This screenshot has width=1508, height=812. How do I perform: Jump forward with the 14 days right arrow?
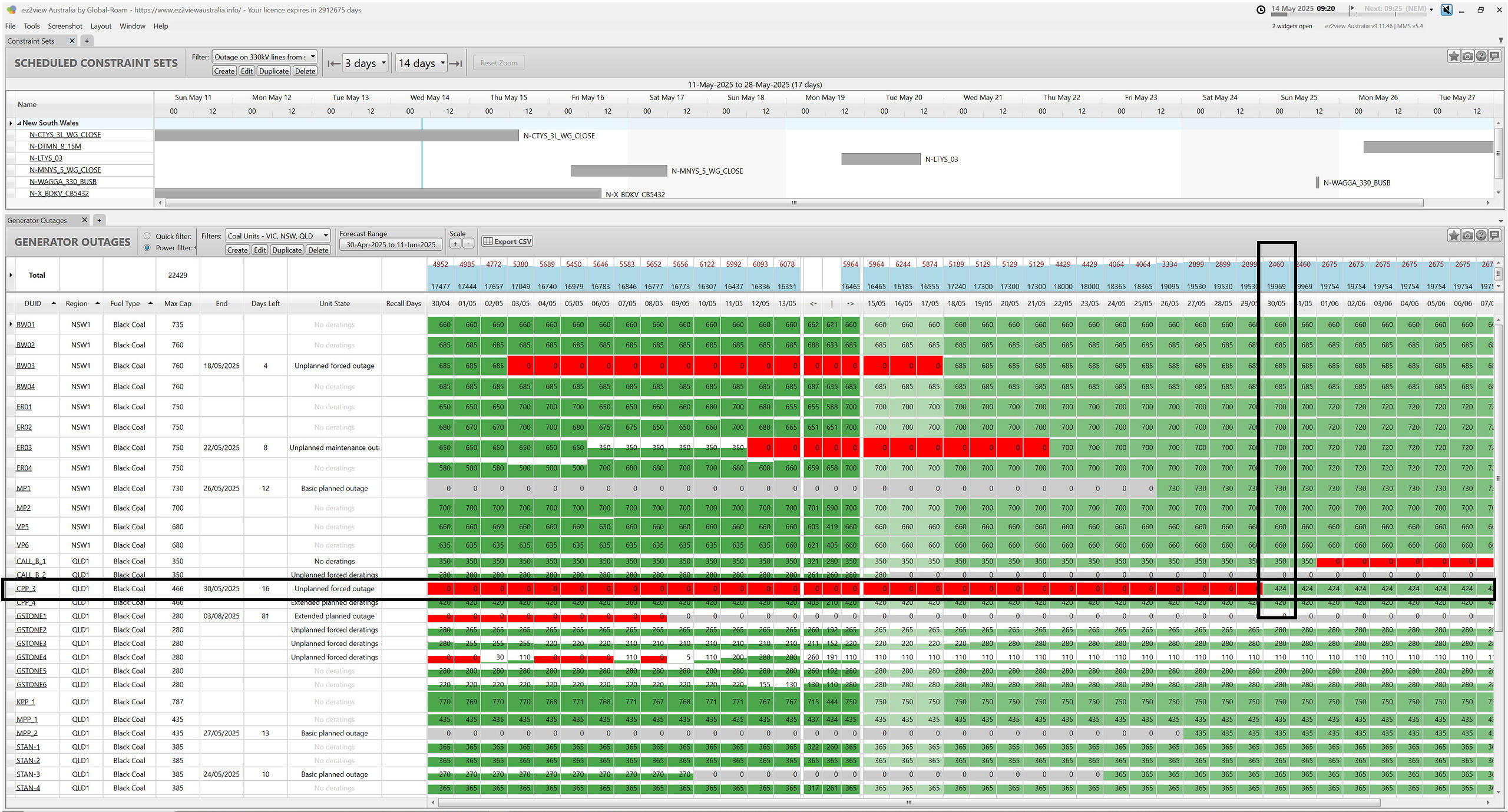(456, 63)
